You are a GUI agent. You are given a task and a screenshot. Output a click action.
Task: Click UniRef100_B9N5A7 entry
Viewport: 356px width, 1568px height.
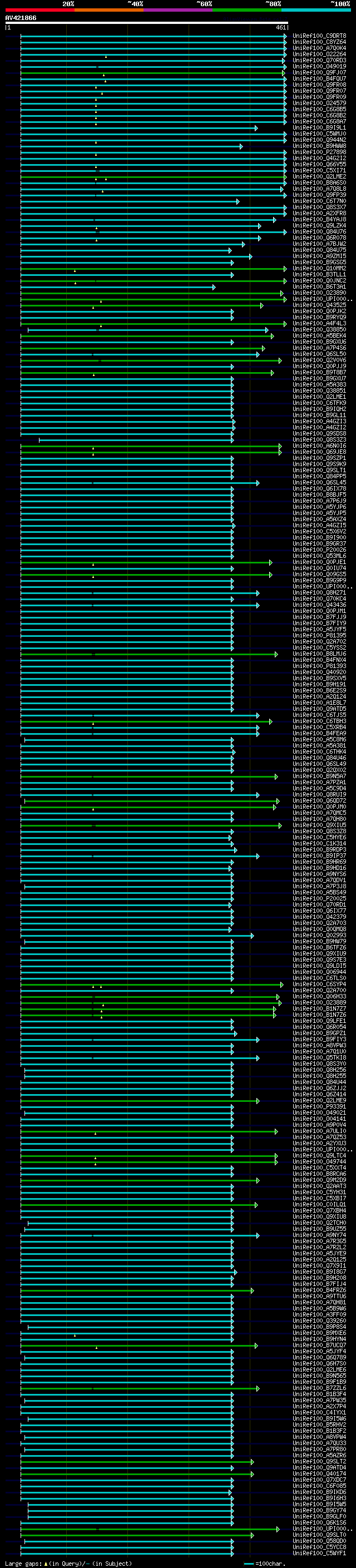click(x=319, y=776)
